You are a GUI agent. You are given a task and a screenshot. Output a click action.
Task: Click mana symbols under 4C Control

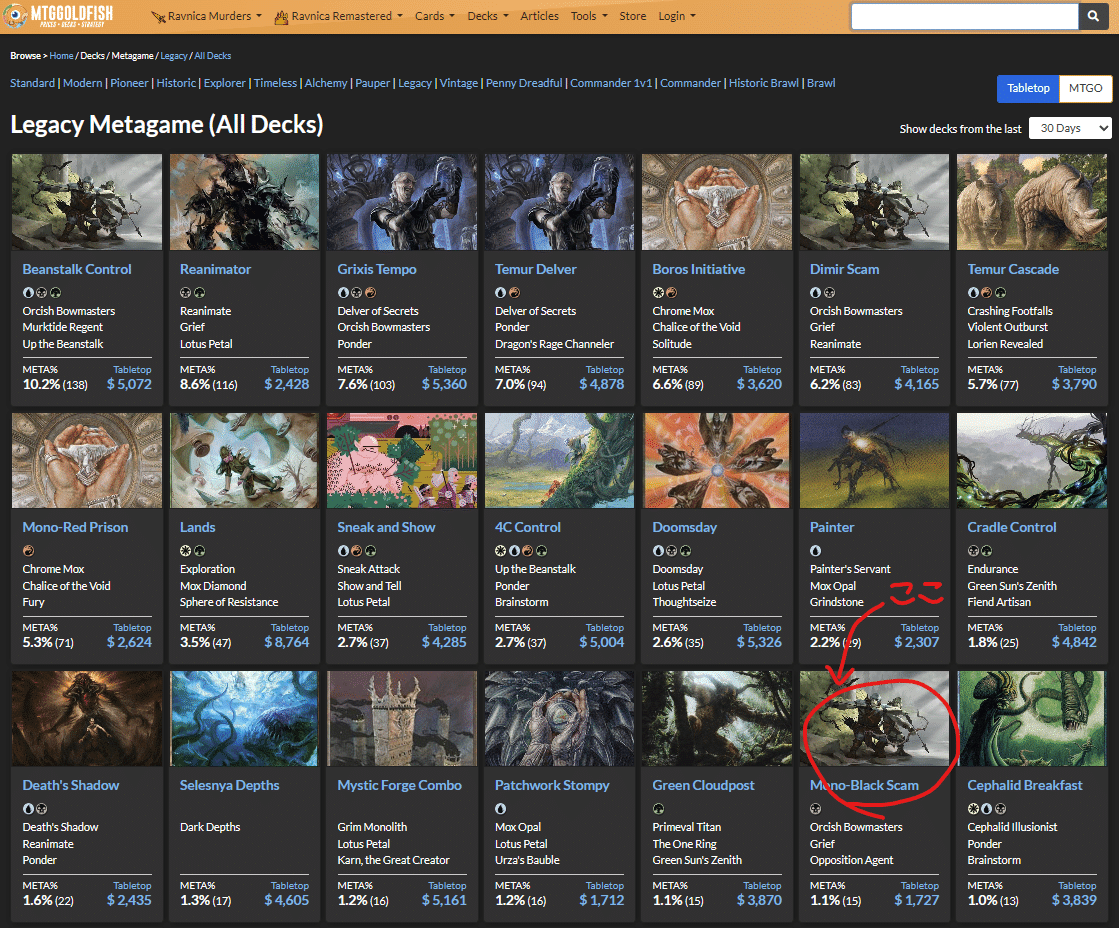click(x=522, y=550)
